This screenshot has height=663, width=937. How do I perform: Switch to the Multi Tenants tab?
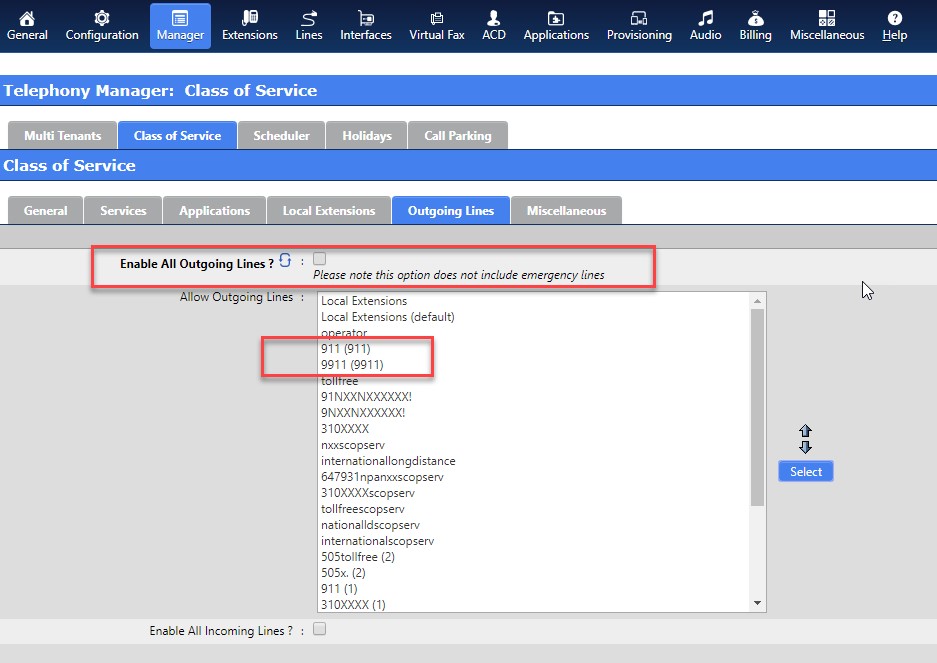pyautogui.click(x=62, y=136)
